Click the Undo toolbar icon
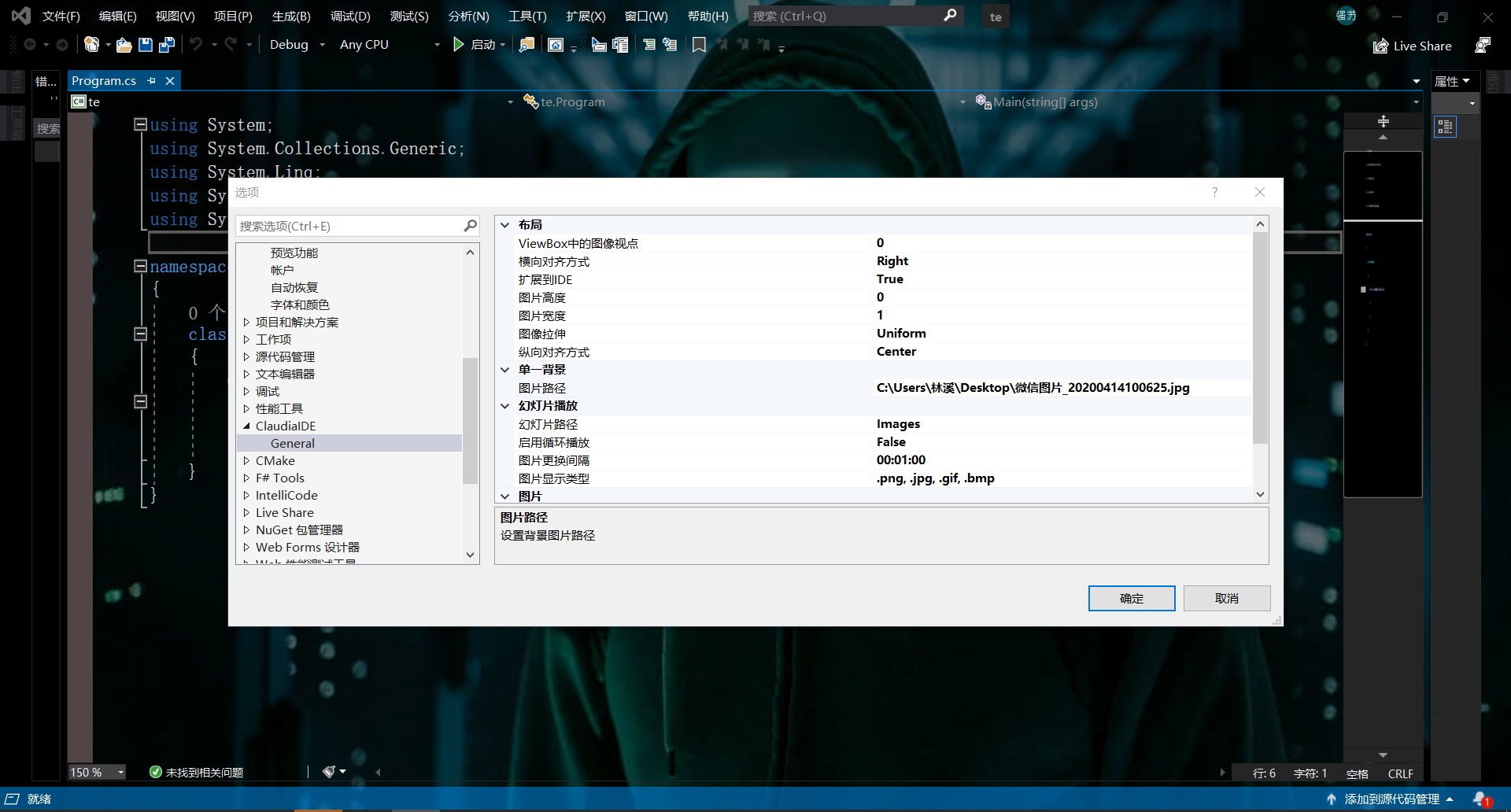The height and width of the screenshot is (812, 1511). click(194, 44)
